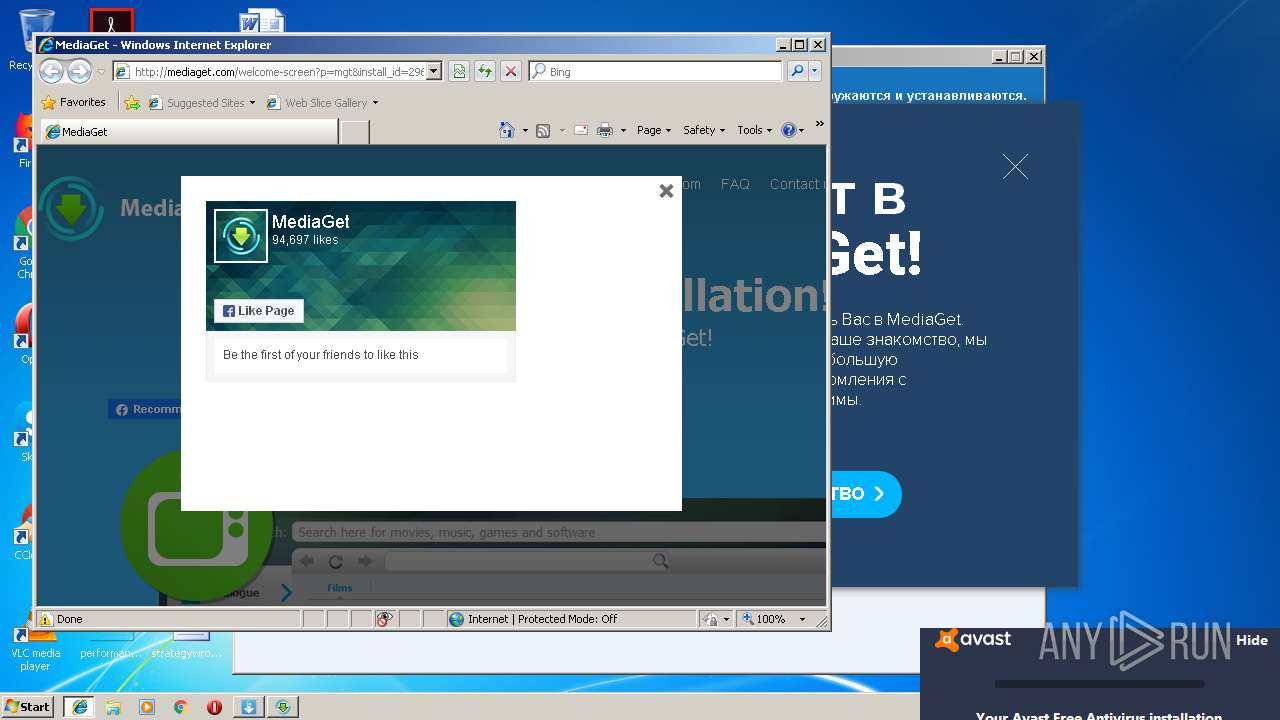Go back with the IE Back arrow
The image size is (1280, 720).
[52, 71]
